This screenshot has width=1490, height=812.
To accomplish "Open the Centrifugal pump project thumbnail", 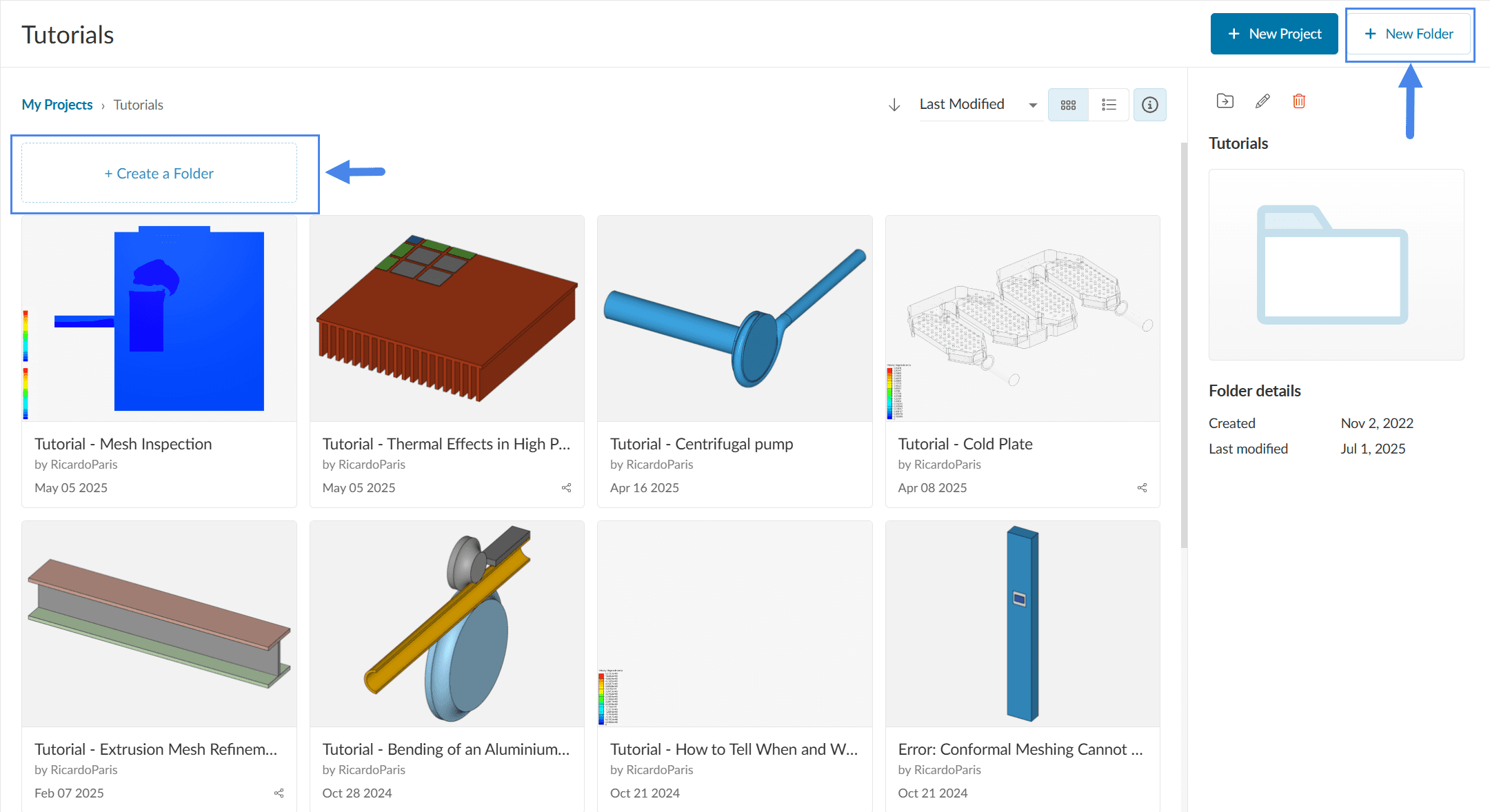I will click(734, 318).
